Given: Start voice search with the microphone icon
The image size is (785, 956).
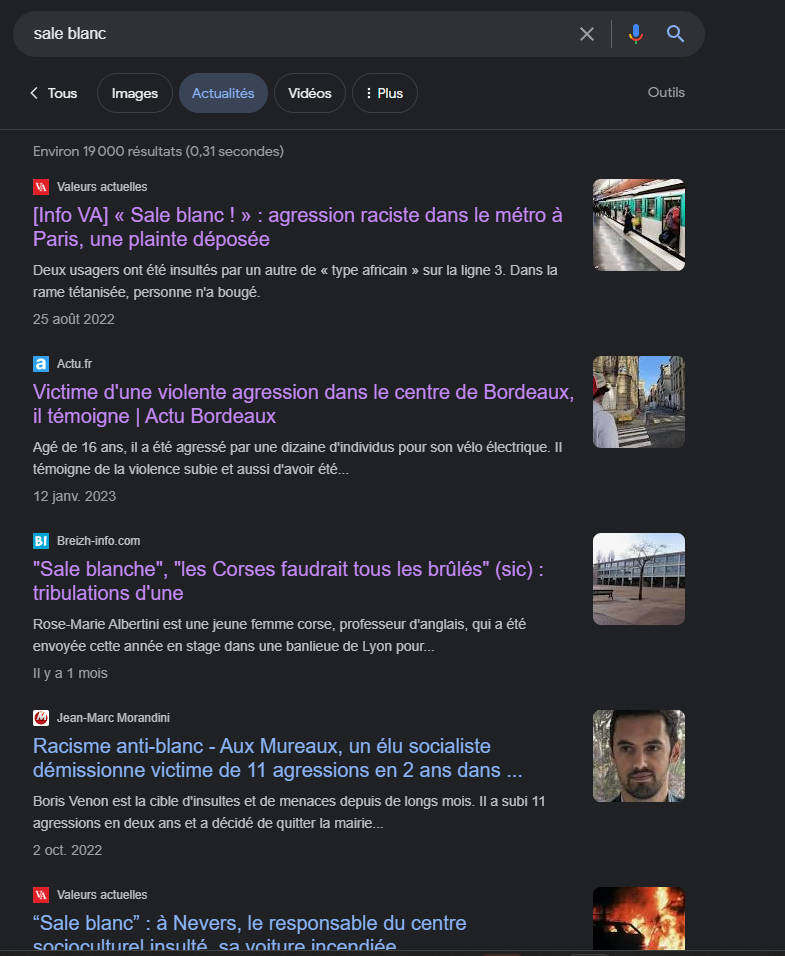Looking at the screenshot, I should pyautogui.click(x=636, y=34).
